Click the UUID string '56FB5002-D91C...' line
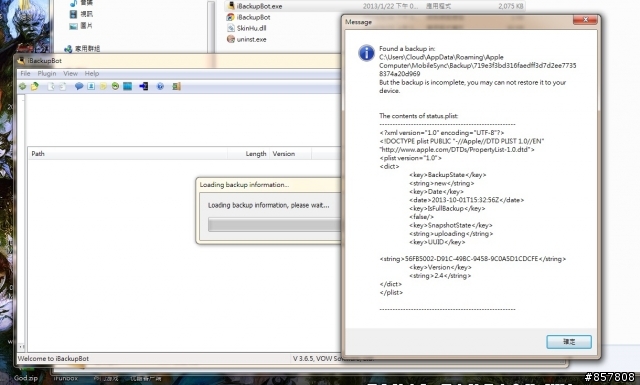Image resolution: width=640 pixels, height=385 pixels. (x=473, y=259)
